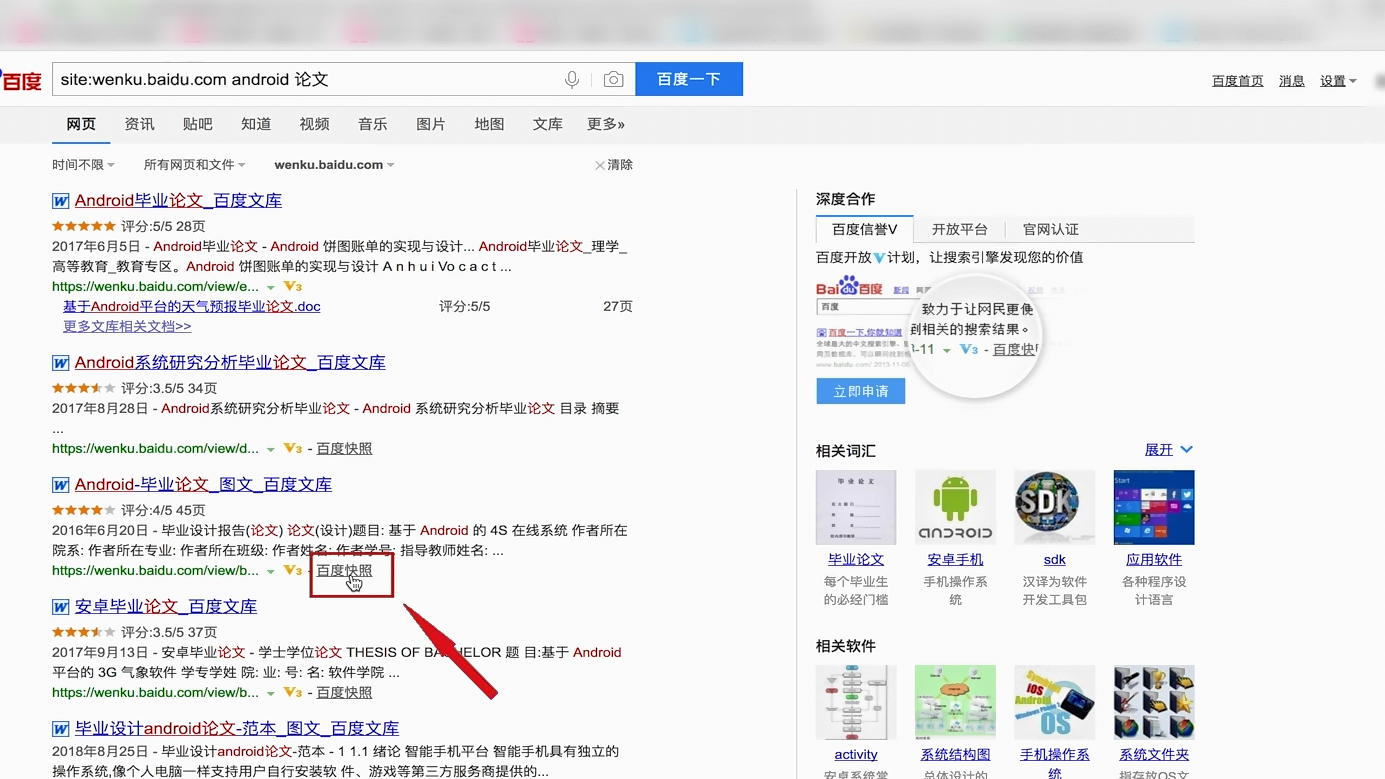
Task: Click the 百度一下 search button
Action: pyautogui.click(x=689, y=79)
